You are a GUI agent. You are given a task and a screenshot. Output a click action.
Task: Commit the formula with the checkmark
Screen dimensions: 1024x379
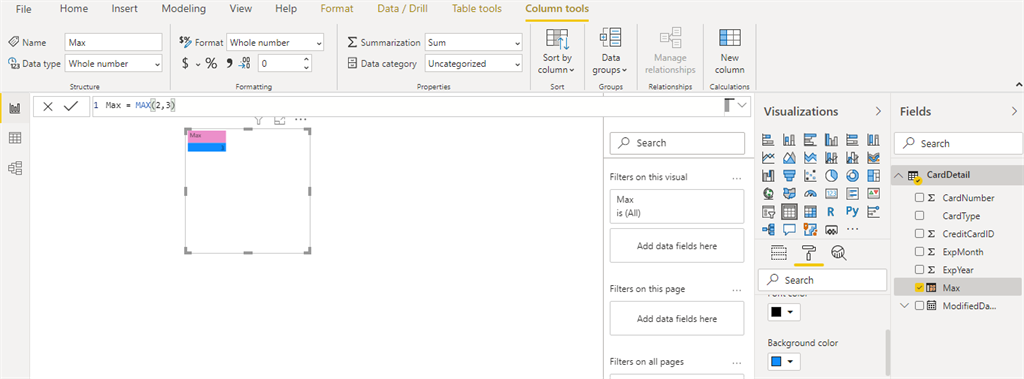coord(71,107)
